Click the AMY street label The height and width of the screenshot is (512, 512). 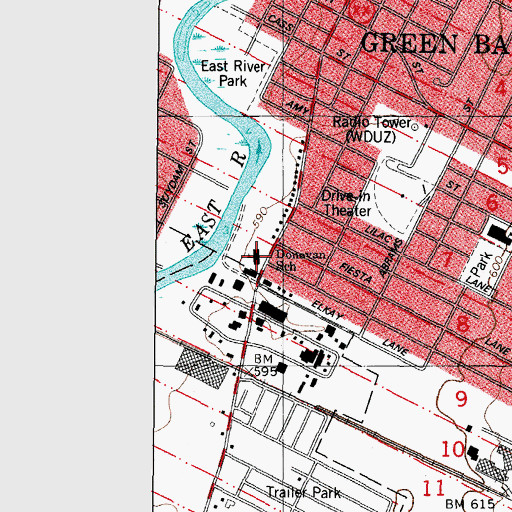click(x=298, y=108)
